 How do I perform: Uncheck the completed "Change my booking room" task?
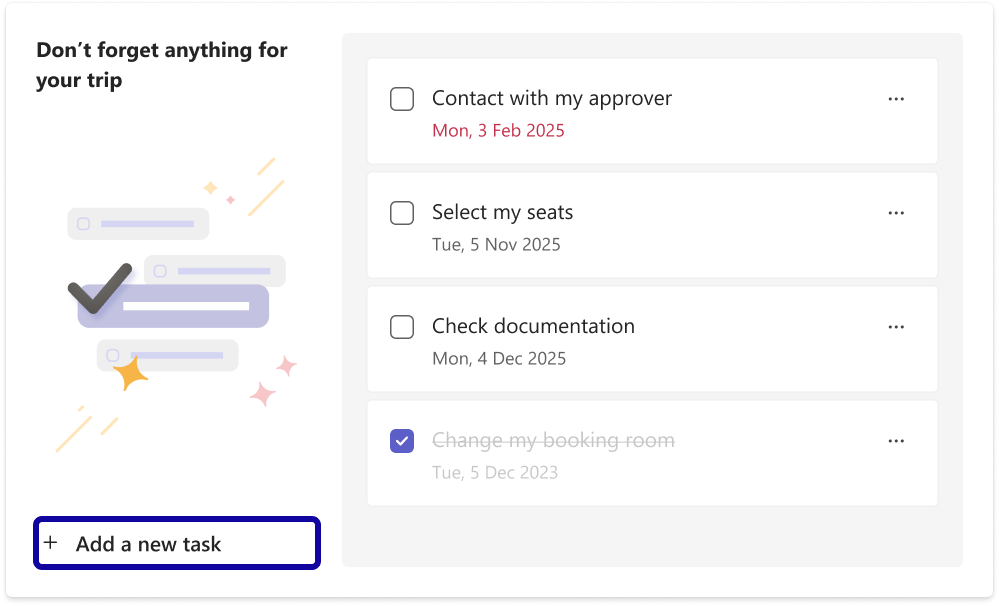click(x=401, y=440)
